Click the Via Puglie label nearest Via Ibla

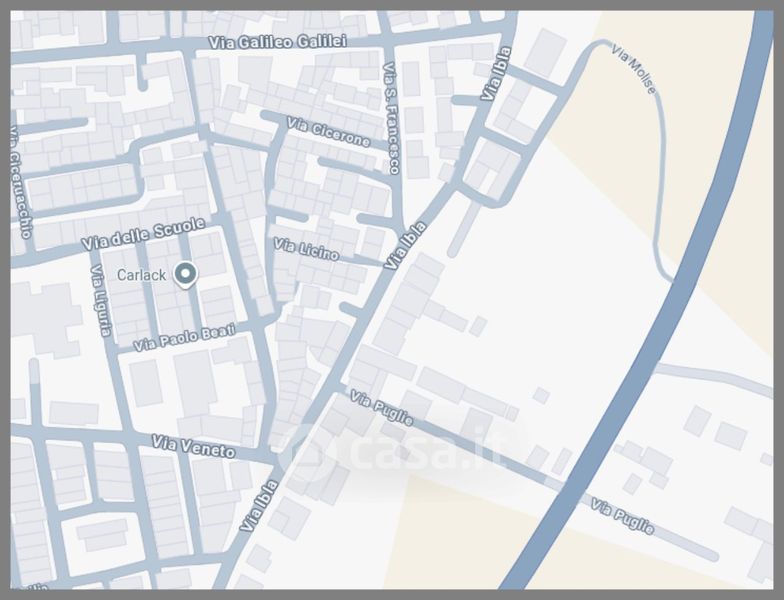point(381,408)
